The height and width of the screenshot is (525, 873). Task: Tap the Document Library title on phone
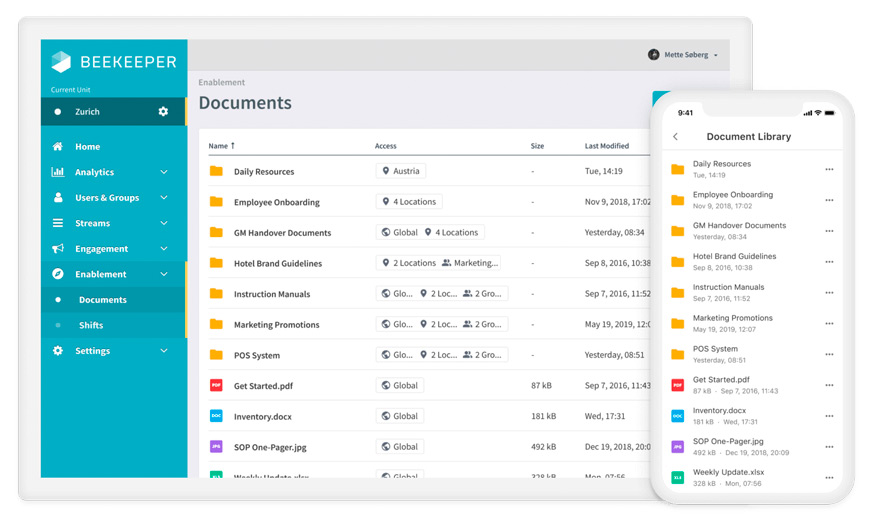[x=748, y=136]
